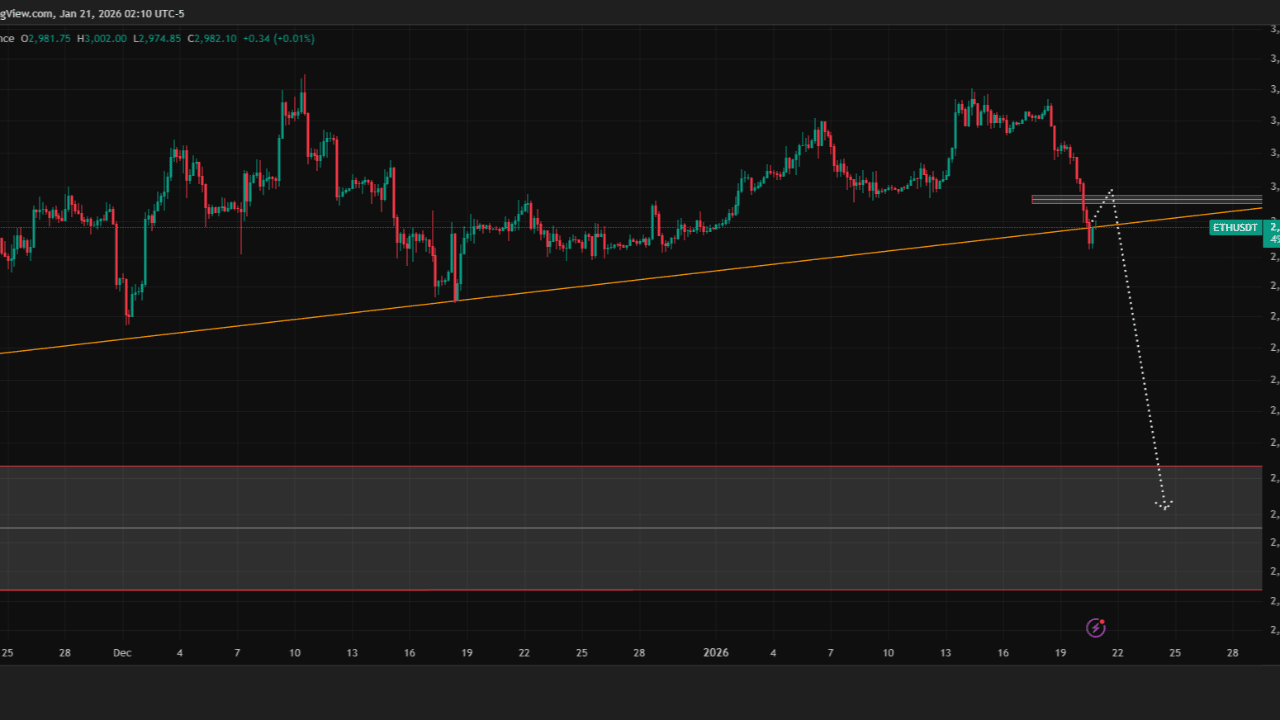Viewport: 1280px width, 720px height.
Task: Select the large gray zone with red borders
Action: coord(630,528)
